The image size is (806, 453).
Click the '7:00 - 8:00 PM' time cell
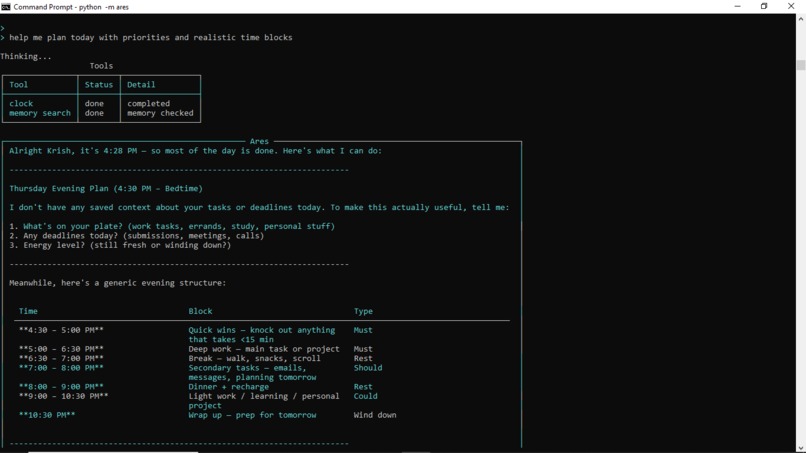click(61, 368)
